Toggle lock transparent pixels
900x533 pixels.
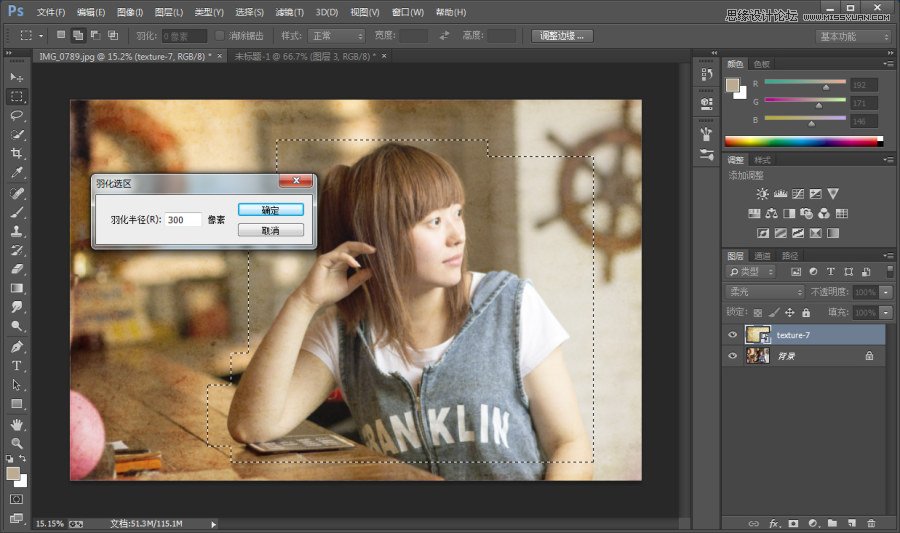(x=758, y=313)
